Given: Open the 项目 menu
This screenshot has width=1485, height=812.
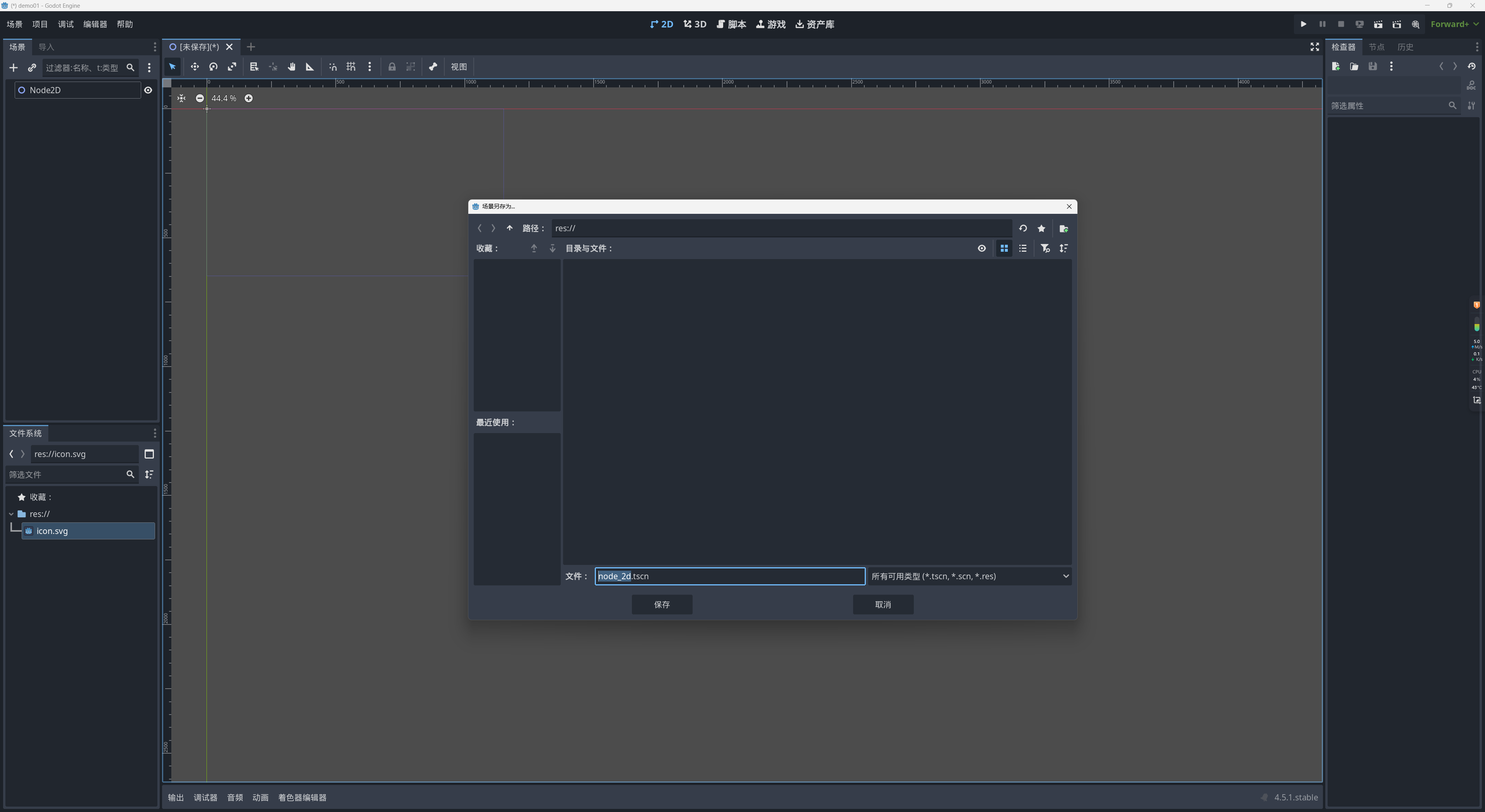Looking at the screenshot, I should 40,24.
